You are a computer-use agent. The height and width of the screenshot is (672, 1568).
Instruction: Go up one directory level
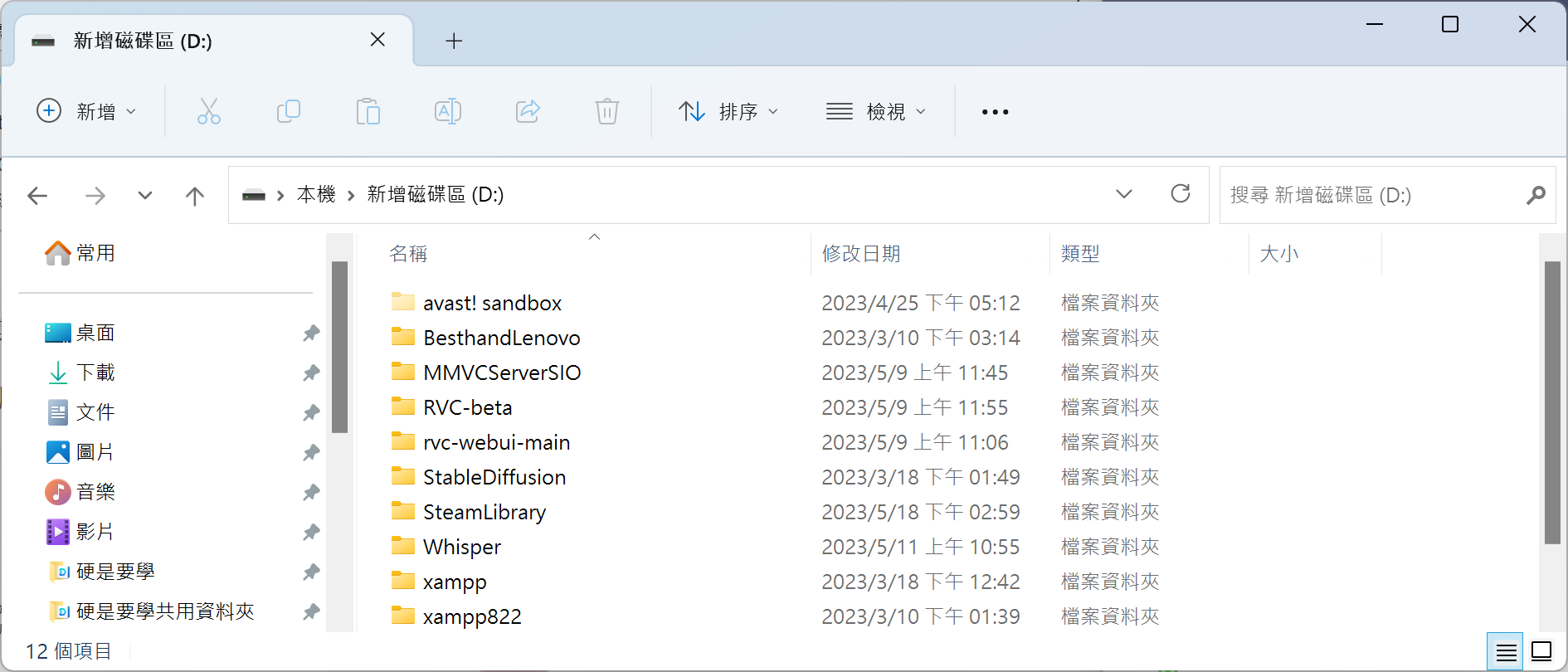(195, 196)
